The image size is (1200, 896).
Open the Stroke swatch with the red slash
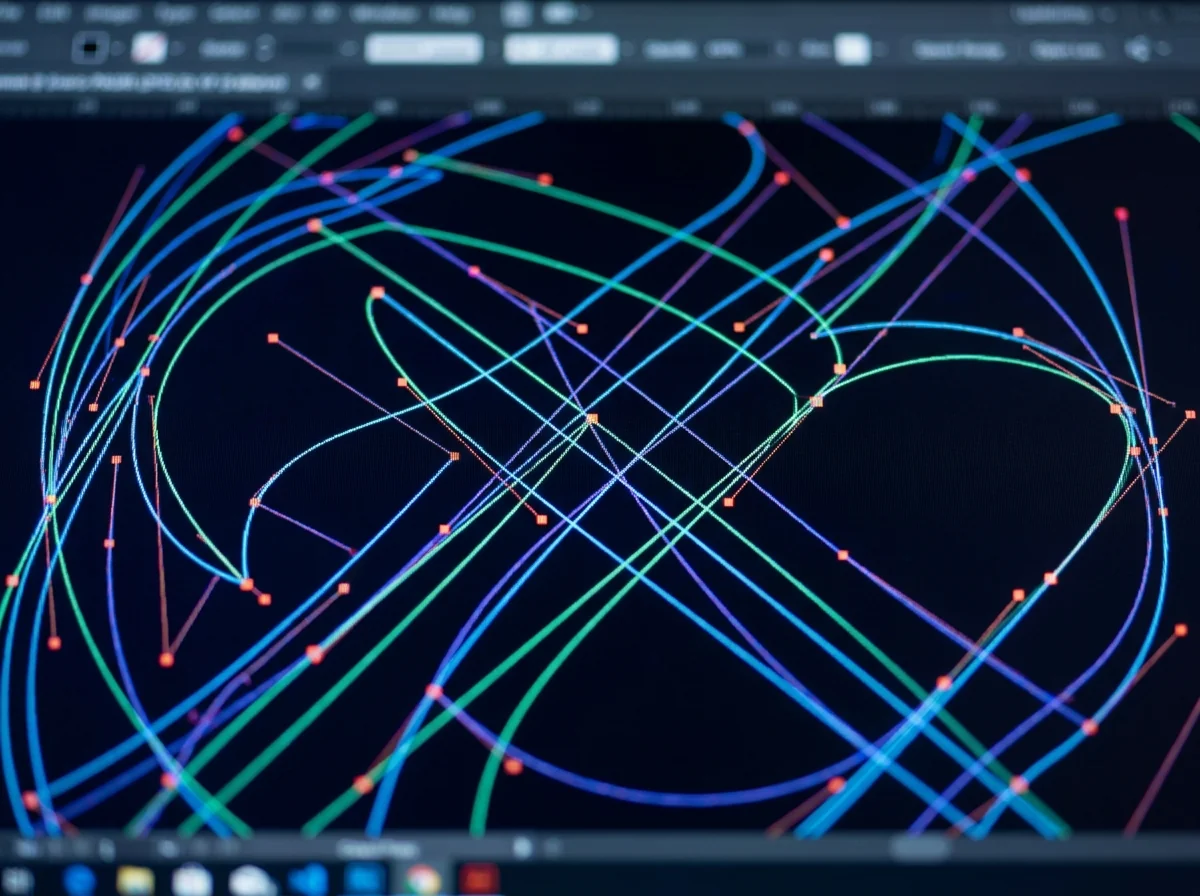149,47
